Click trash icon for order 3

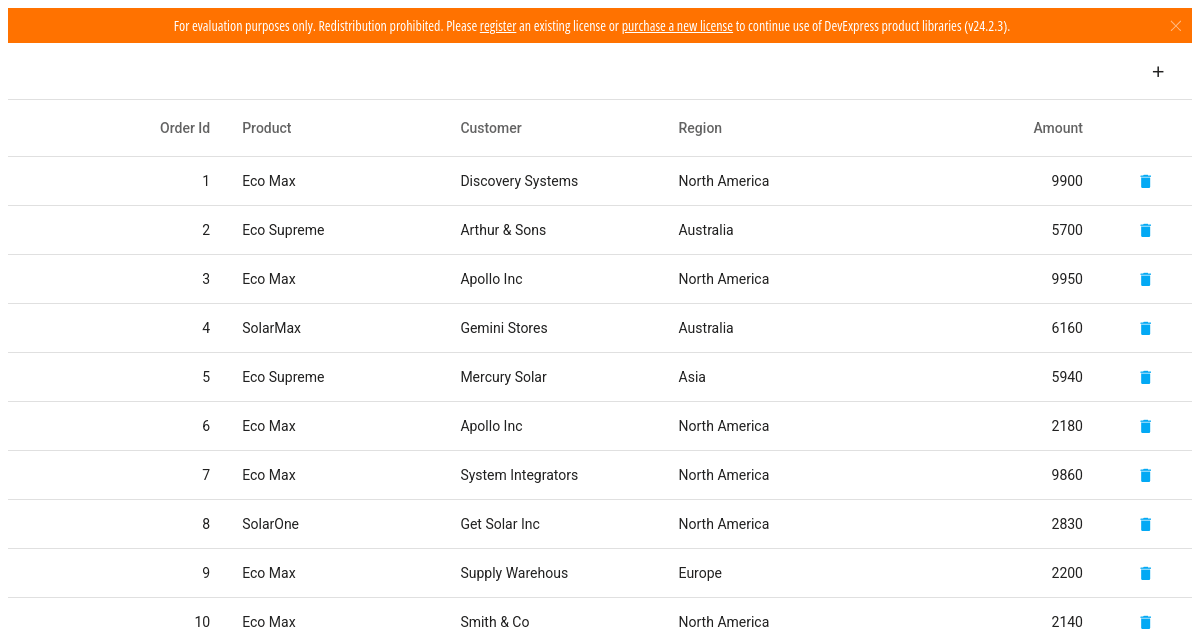(x=1146, y=279)
